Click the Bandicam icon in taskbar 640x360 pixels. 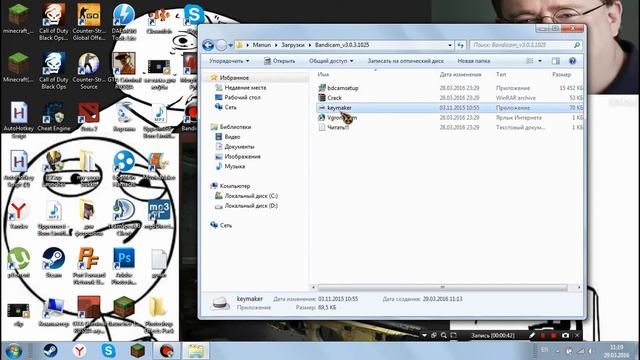pyautogui.click(x=167, y=351)
